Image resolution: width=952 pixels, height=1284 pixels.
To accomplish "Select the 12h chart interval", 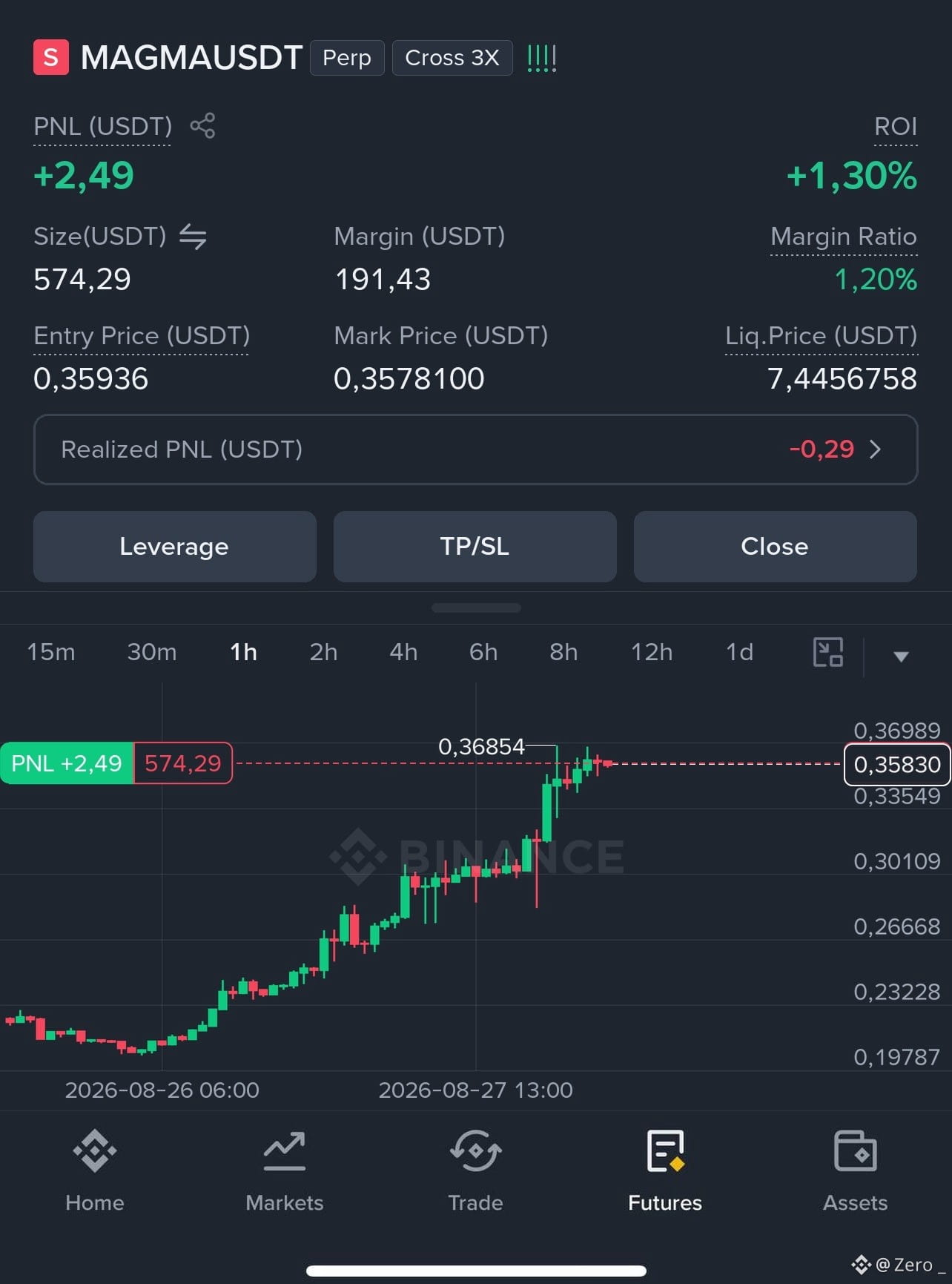I will tap(652, 652).
